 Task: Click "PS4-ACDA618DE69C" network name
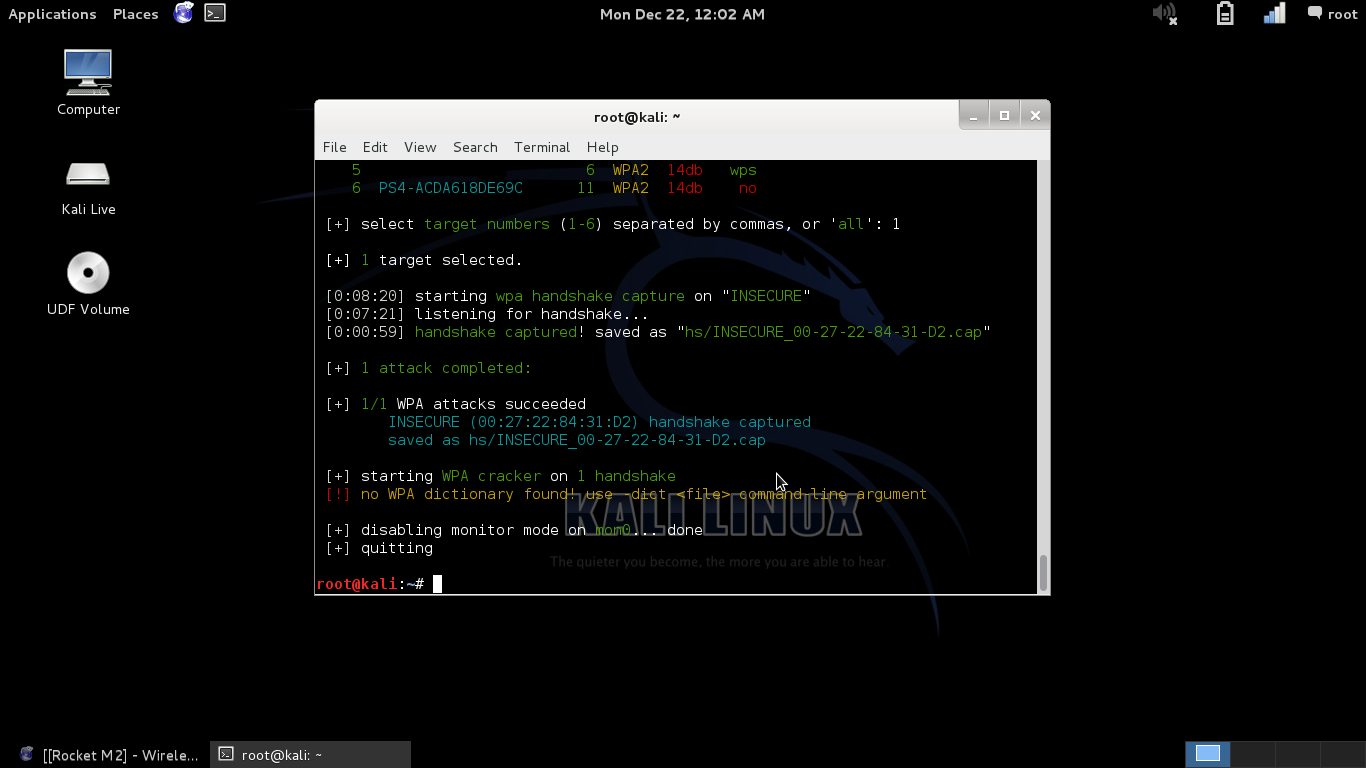(x=451, y=188)
